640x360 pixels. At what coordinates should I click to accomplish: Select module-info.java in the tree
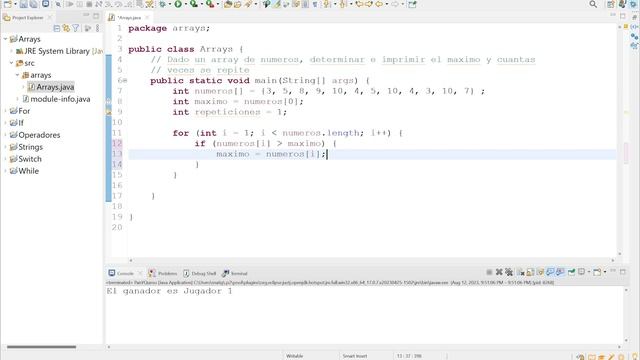pyautogui.click(x=56, y=99)
